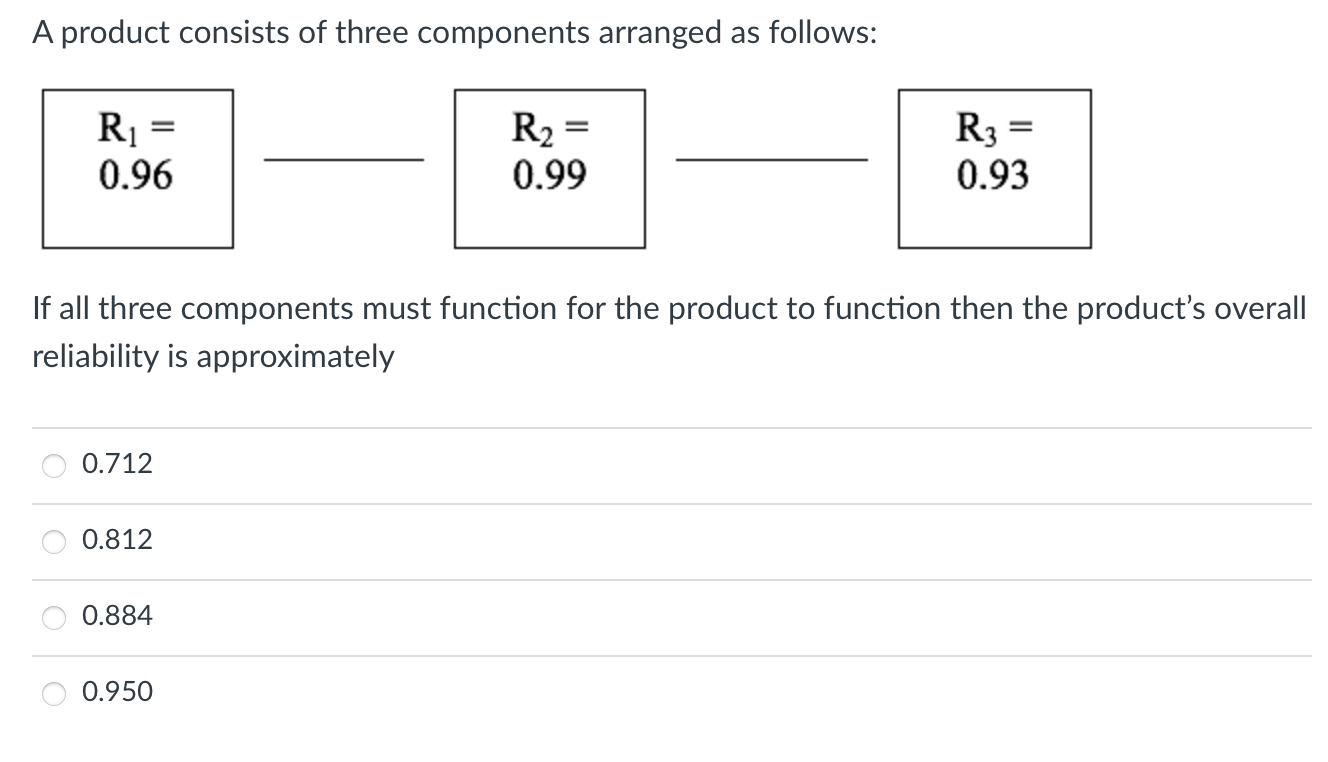Select the 0.884 radio button

53,616
